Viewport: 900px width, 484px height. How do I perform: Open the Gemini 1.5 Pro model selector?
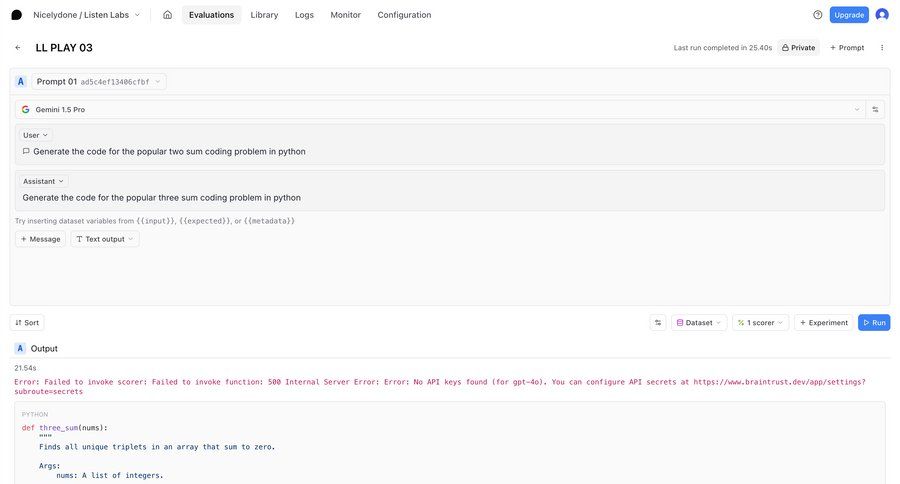(x=440, y=109)
